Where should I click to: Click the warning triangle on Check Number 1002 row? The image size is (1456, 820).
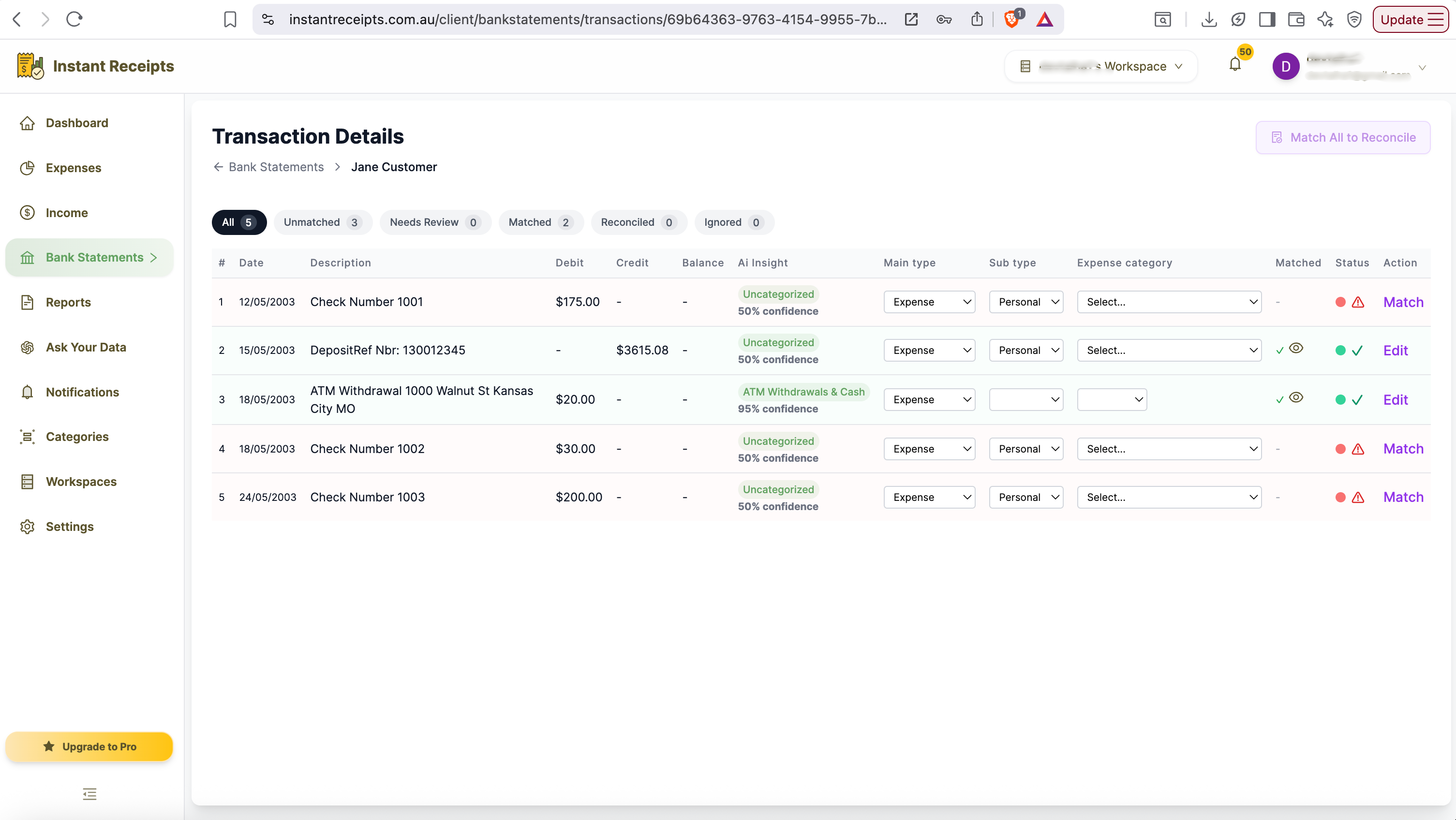[x=1358, y=449]
